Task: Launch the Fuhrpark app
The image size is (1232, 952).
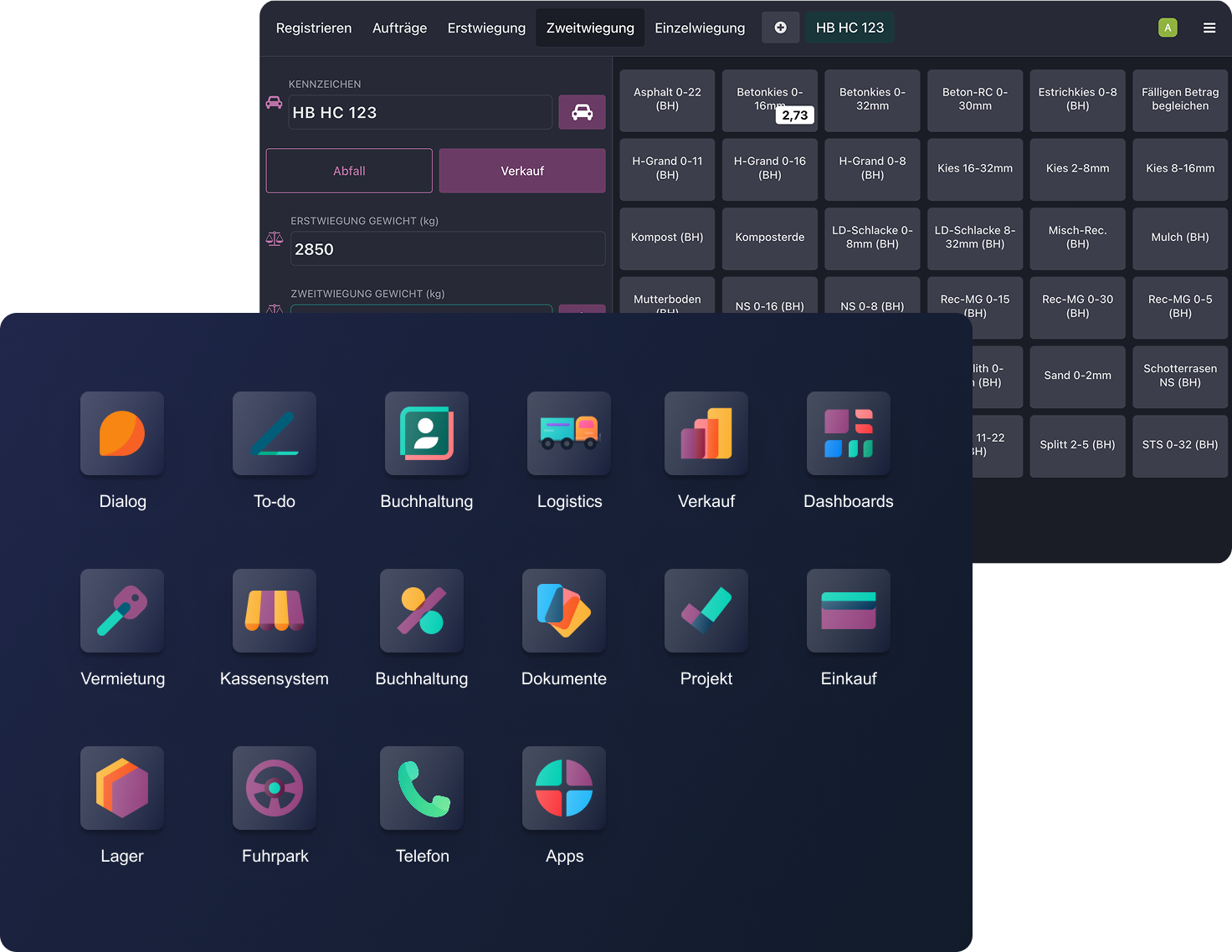Action: [274, 787]
